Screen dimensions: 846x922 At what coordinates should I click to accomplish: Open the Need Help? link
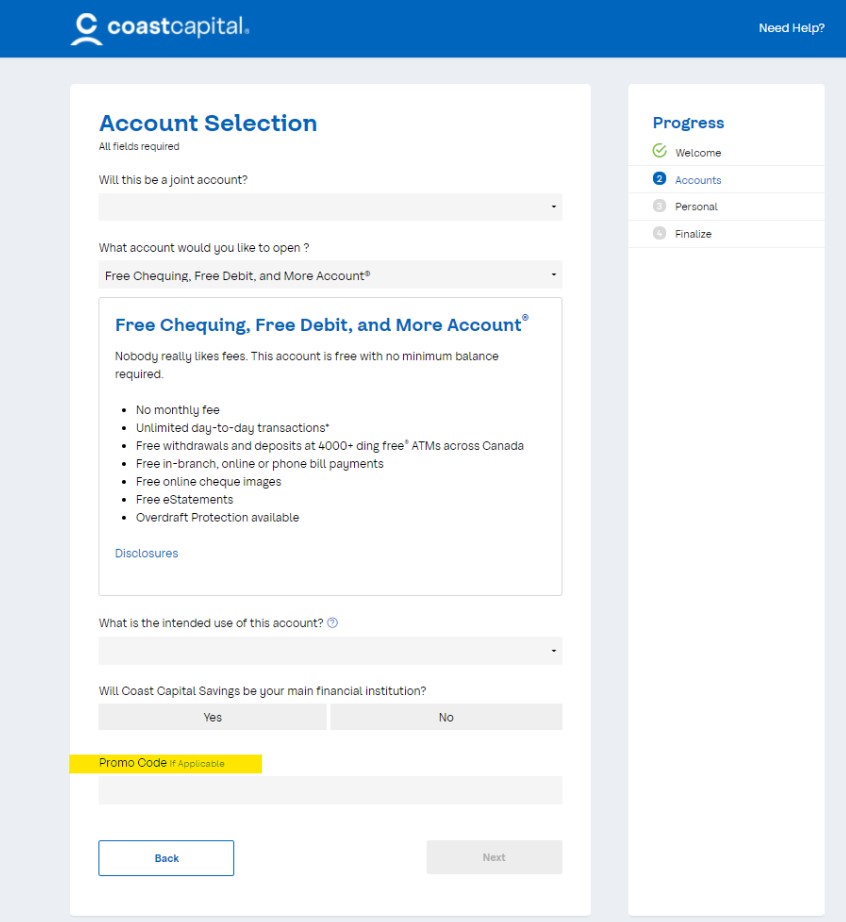[x=791, y=28]
